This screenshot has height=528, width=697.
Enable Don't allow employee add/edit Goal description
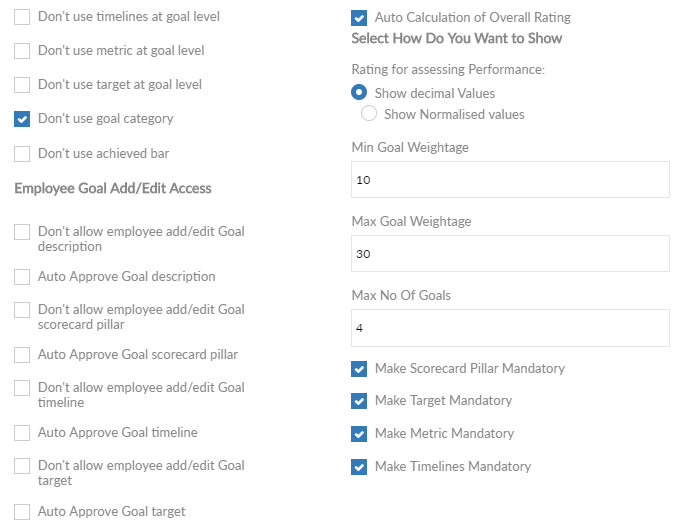pos(22,232)
